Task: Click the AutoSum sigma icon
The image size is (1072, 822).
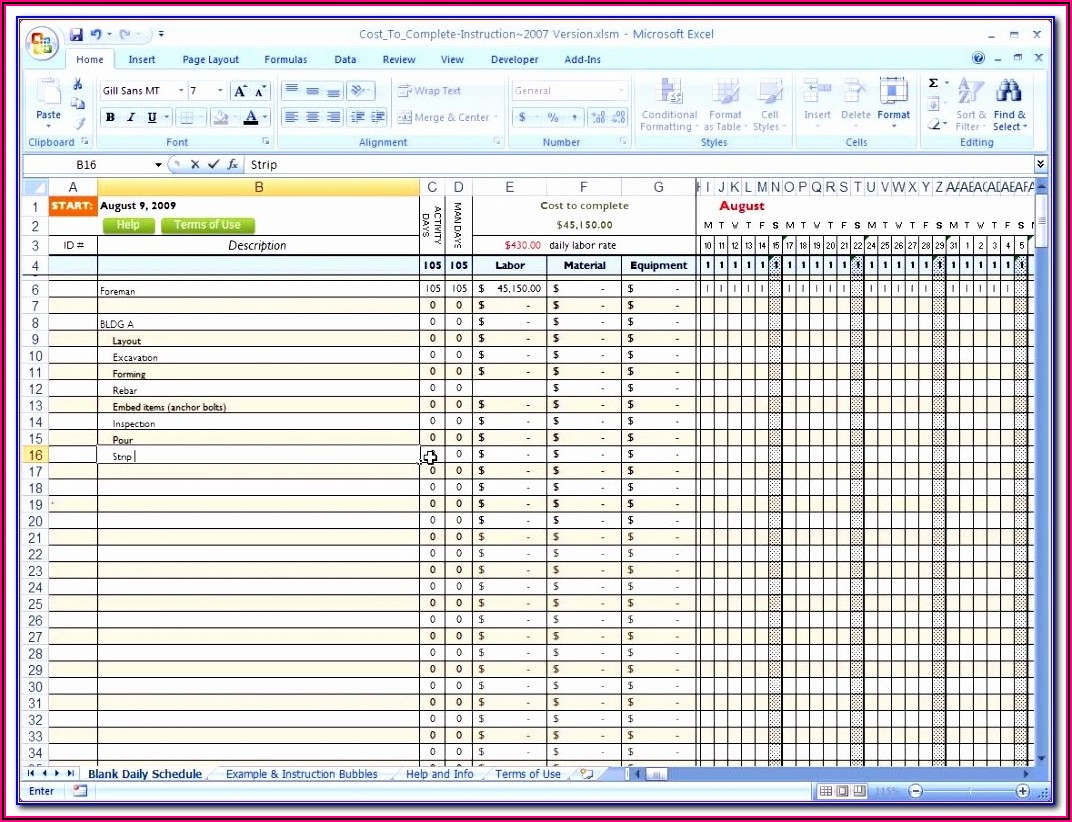Action: coord(934,84)
